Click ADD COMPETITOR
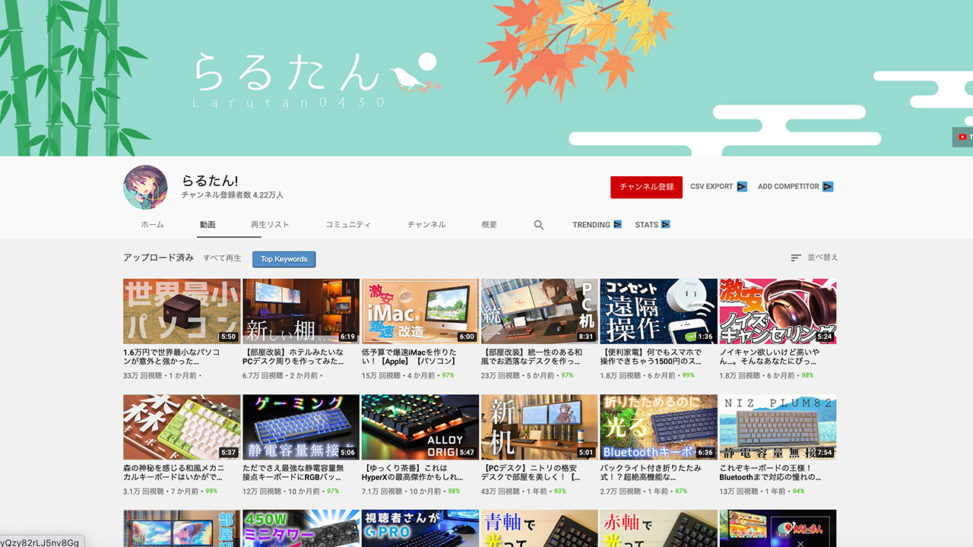Viewport: 973px width, 547px height. click(788, 186)
